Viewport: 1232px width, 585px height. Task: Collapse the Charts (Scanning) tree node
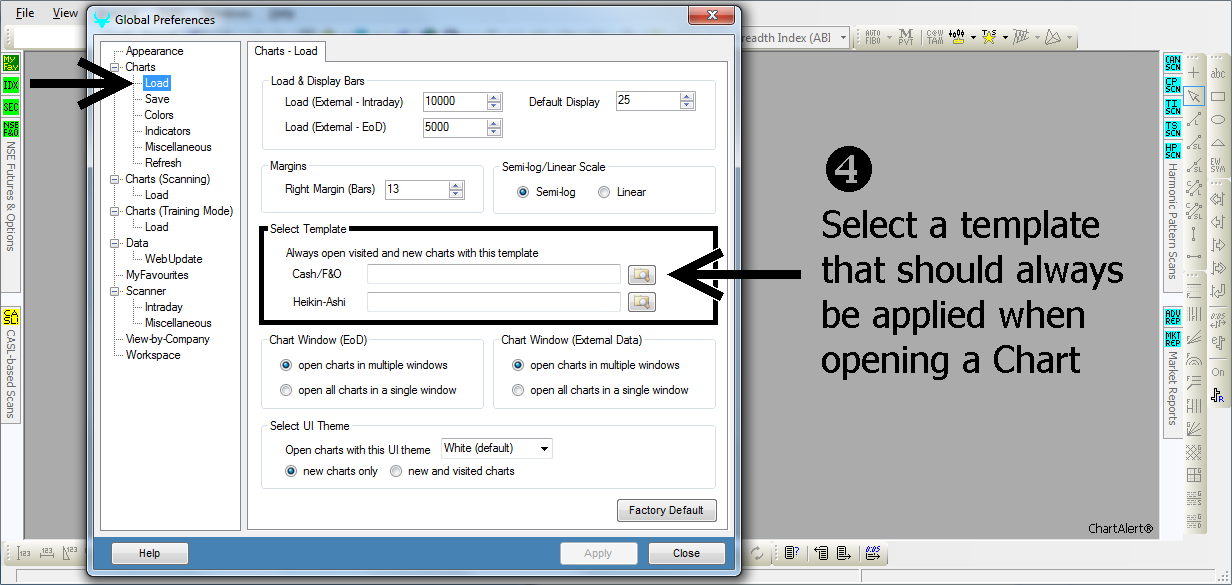[x=116, y=179]
